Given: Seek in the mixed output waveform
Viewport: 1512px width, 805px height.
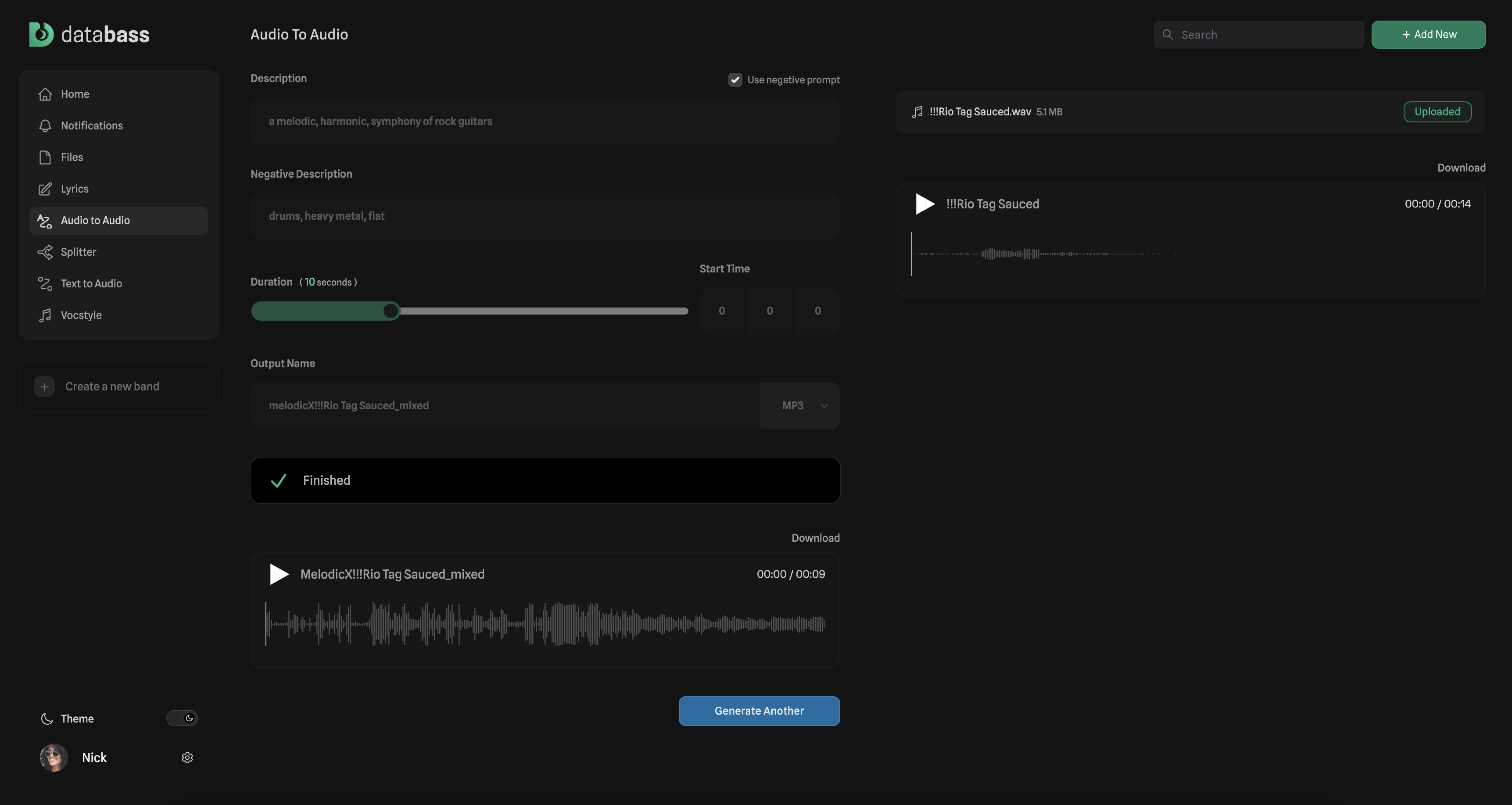Looking at the screenshot, I should (545, 624).
